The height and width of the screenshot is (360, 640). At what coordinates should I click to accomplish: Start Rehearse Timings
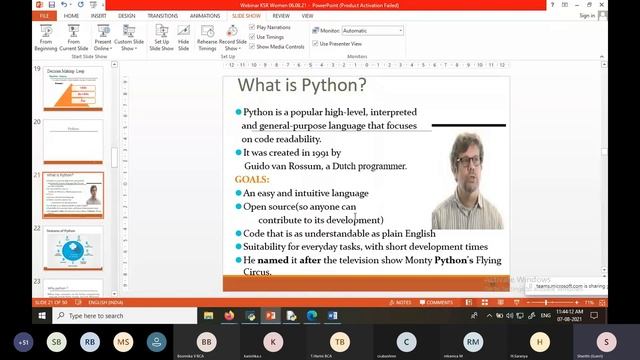tap(207, 38)
